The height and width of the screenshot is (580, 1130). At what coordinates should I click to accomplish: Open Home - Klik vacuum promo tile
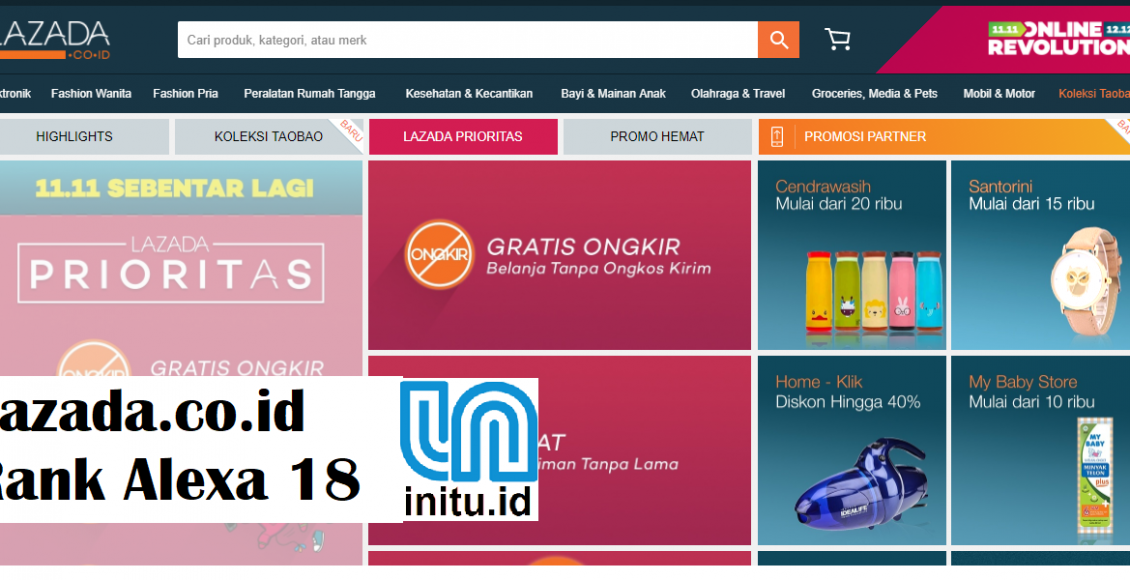852,450
